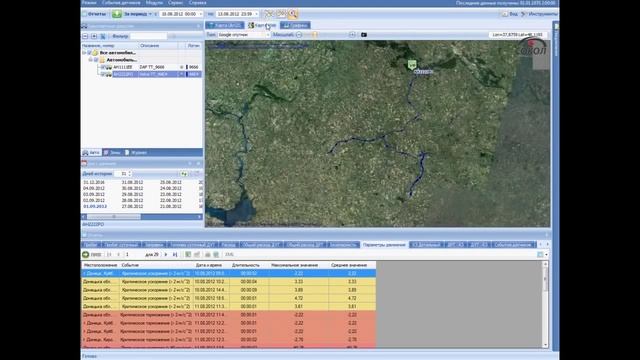This screenshot has height=360, width=640.
Task: Switch to the График tab
Action: tap(296, 25)
